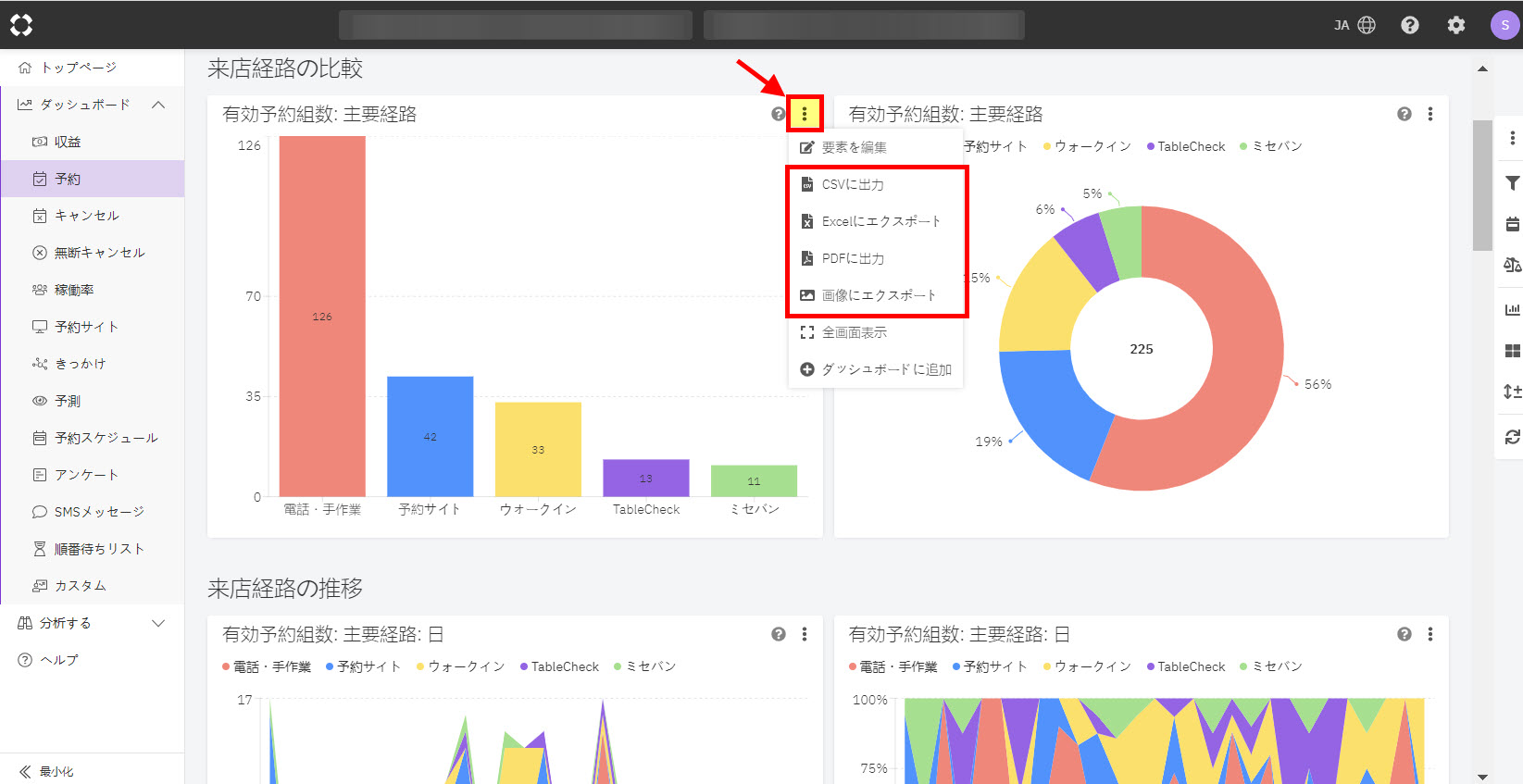Expand the 分析する sidebar section
The image size is (1523, 784).
point(158,623)
